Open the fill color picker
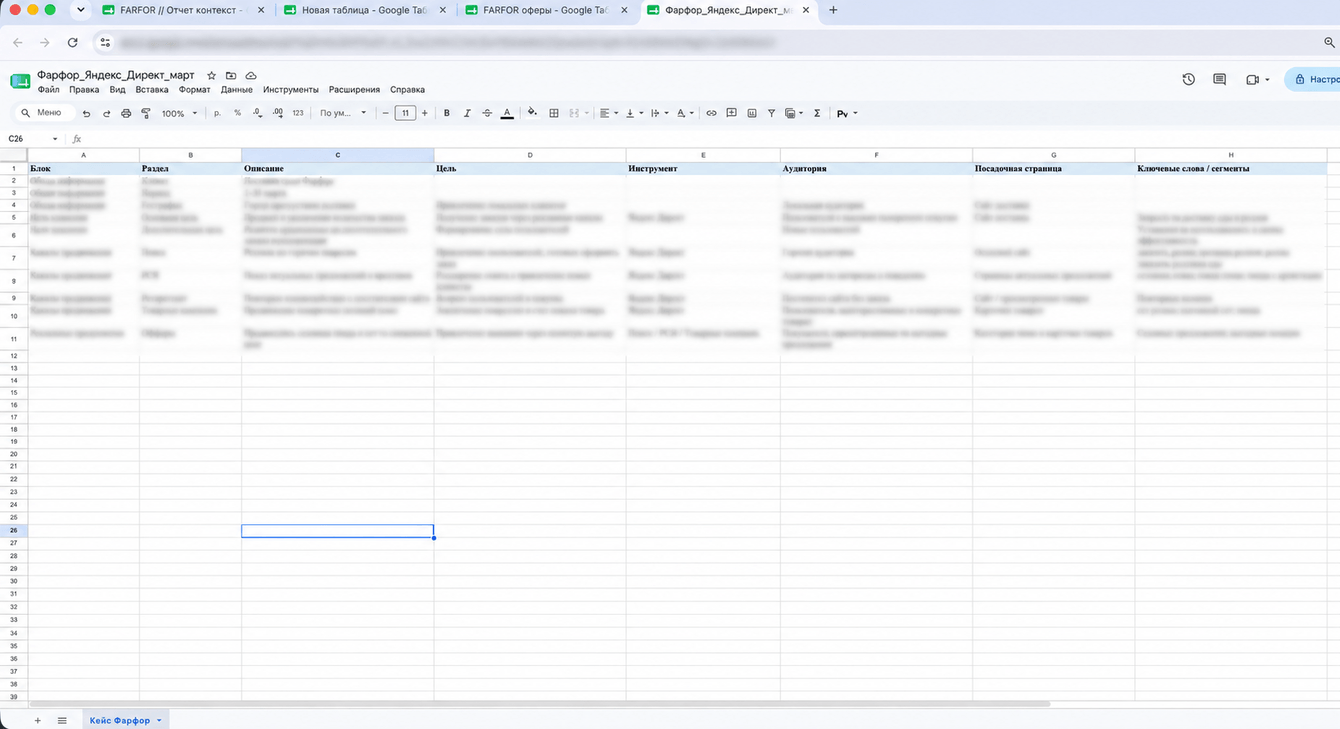1340x729 pixels. [x=532, y=113]
